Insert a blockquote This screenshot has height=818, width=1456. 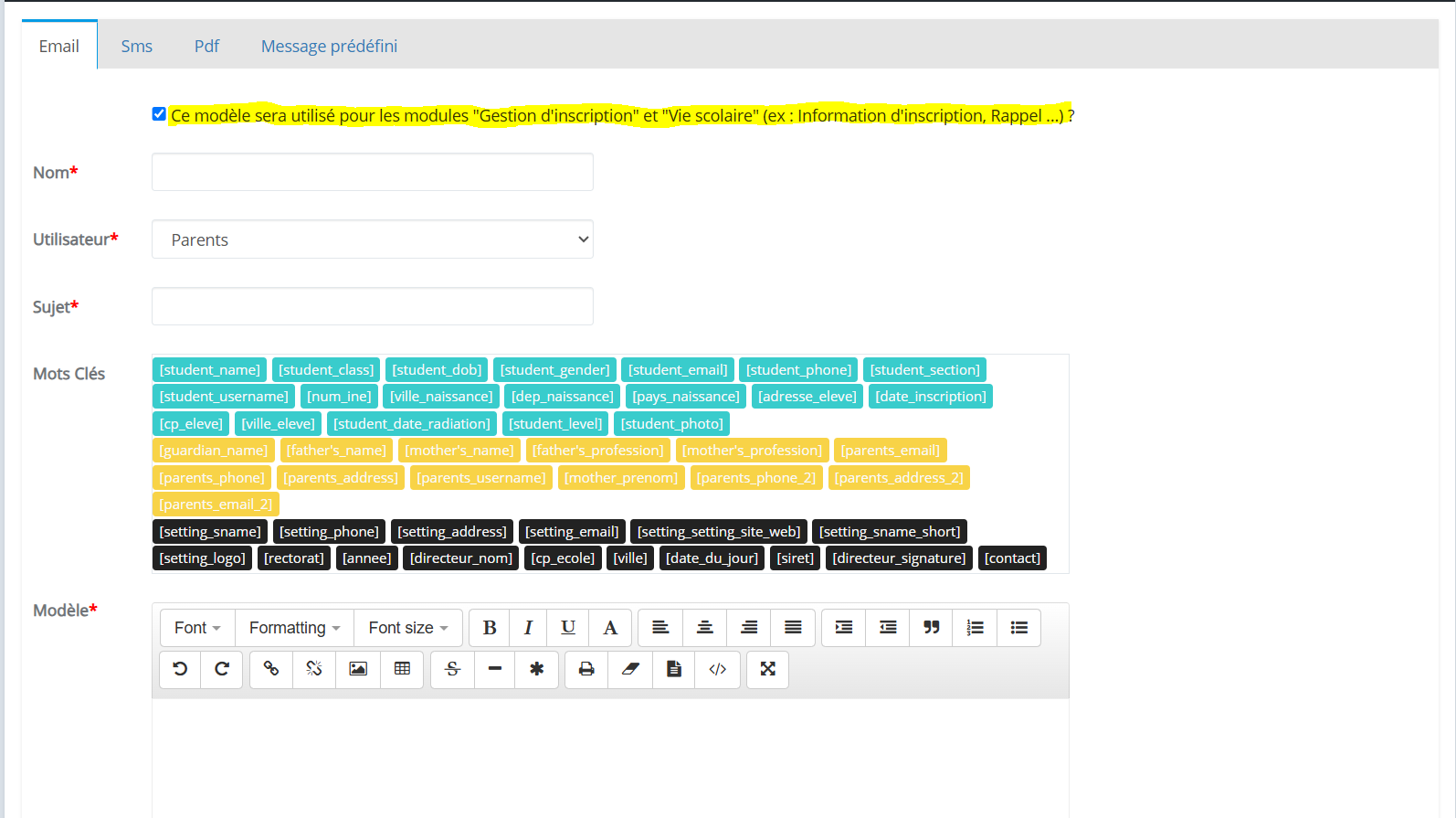(932, 628)
